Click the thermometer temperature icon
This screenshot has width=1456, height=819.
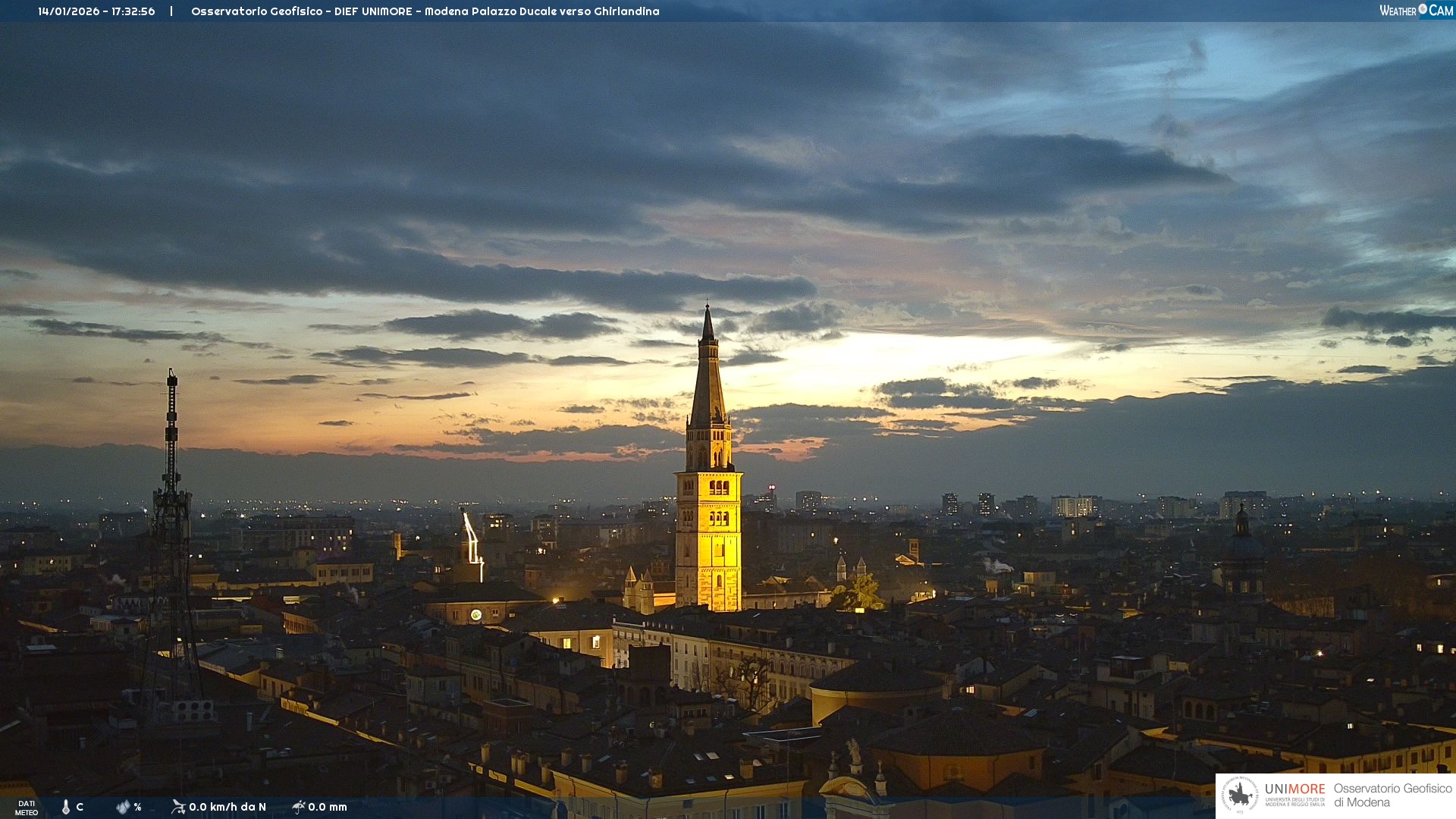pos(66,807)
